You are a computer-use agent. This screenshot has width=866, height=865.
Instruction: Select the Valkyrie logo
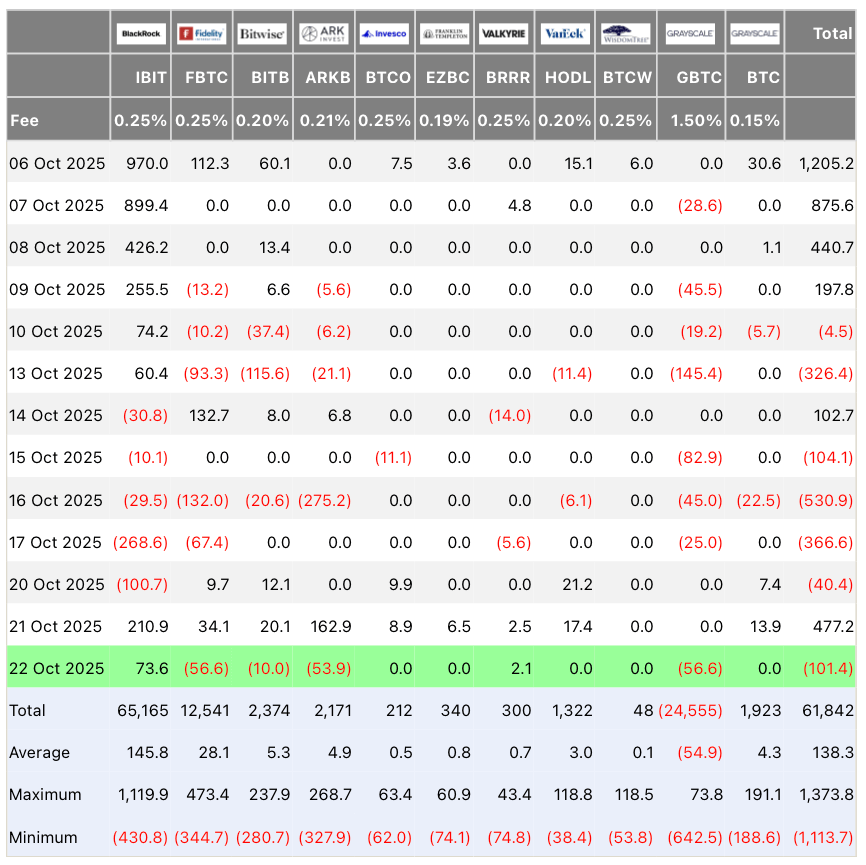pyautogui.click(x=504, y=34)
